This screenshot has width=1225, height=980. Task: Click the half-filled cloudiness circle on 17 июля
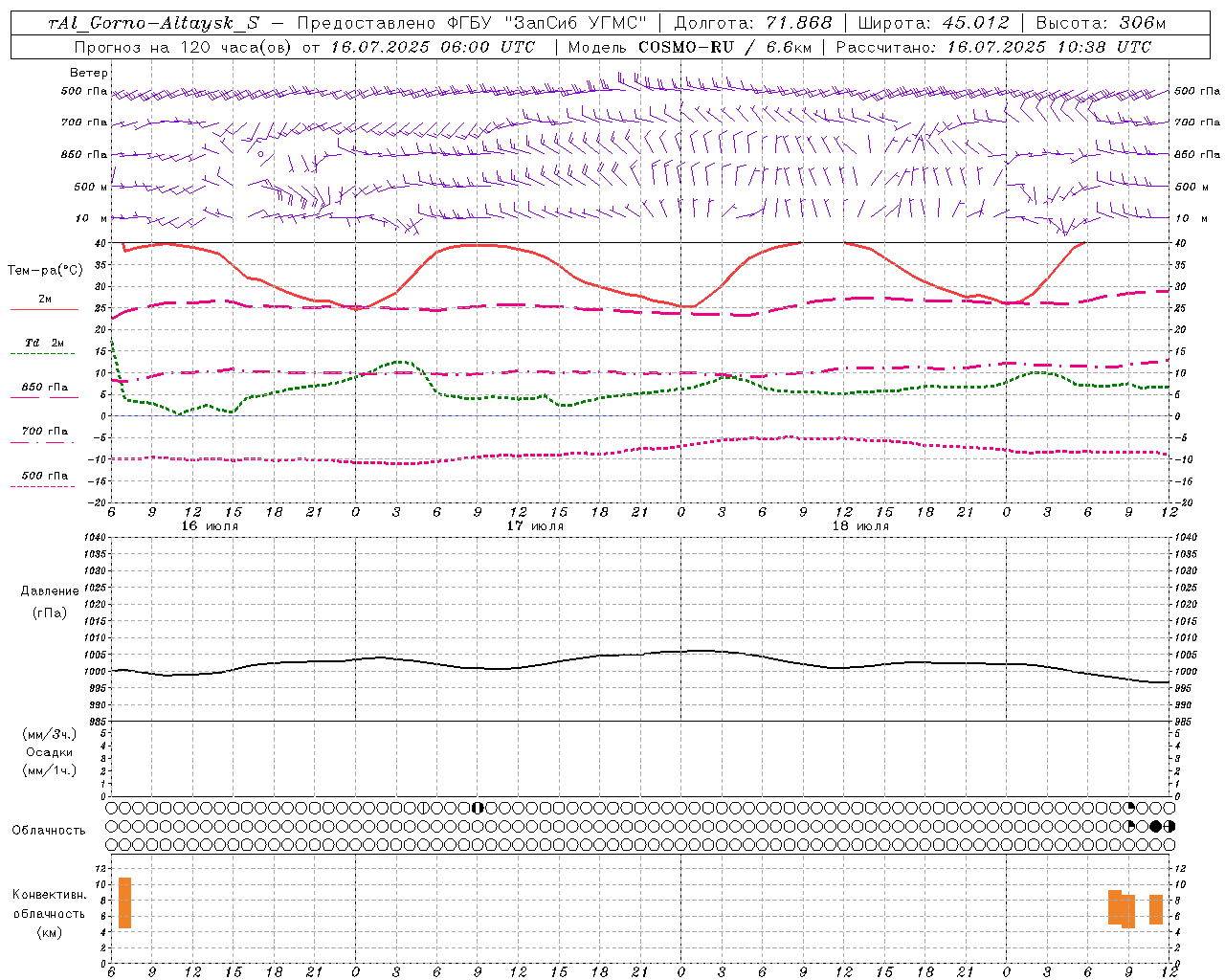[x=478, y=808]
